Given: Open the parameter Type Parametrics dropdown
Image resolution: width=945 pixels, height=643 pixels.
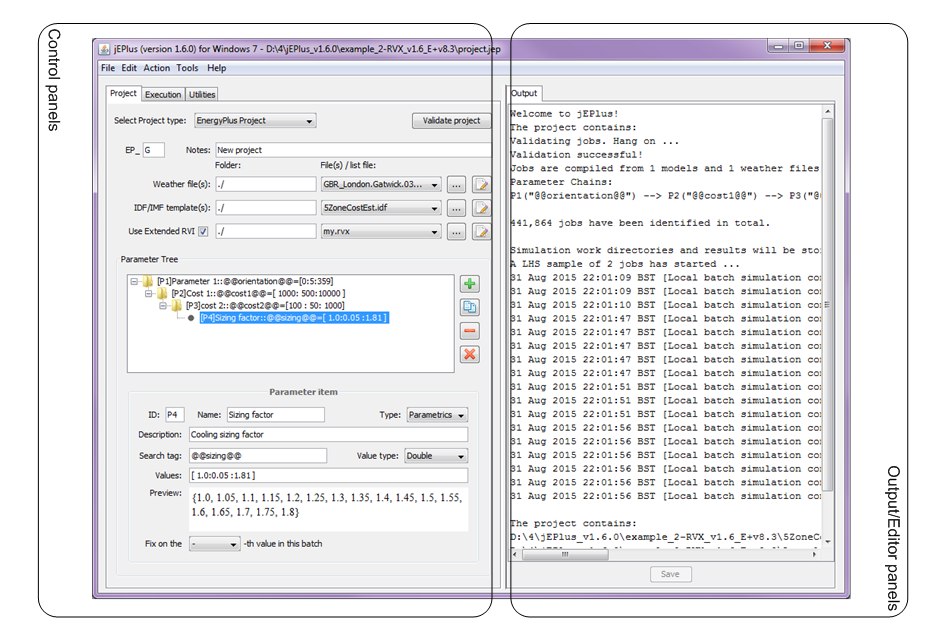Looking at the screenshot, I should coord(437,415).
